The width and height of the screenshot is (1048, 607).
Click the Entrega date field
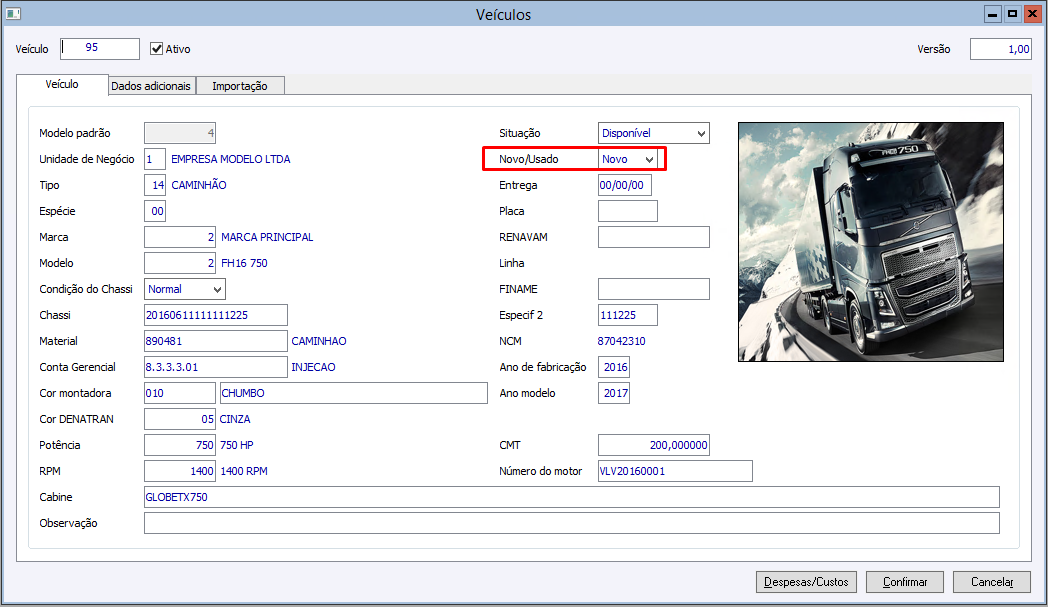(624, 185)
